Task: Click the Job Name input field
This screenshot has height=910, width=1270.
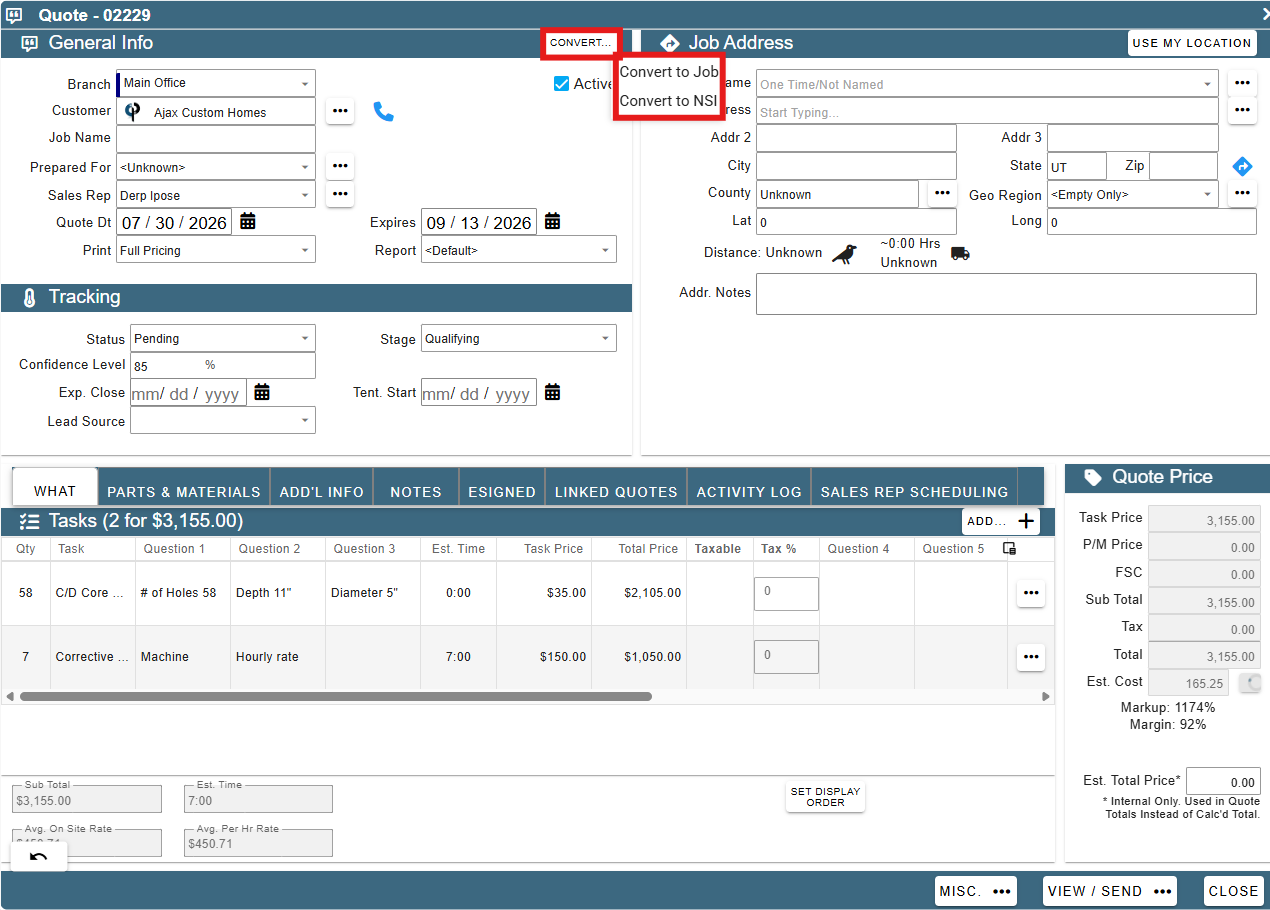Action: point(216,139)
